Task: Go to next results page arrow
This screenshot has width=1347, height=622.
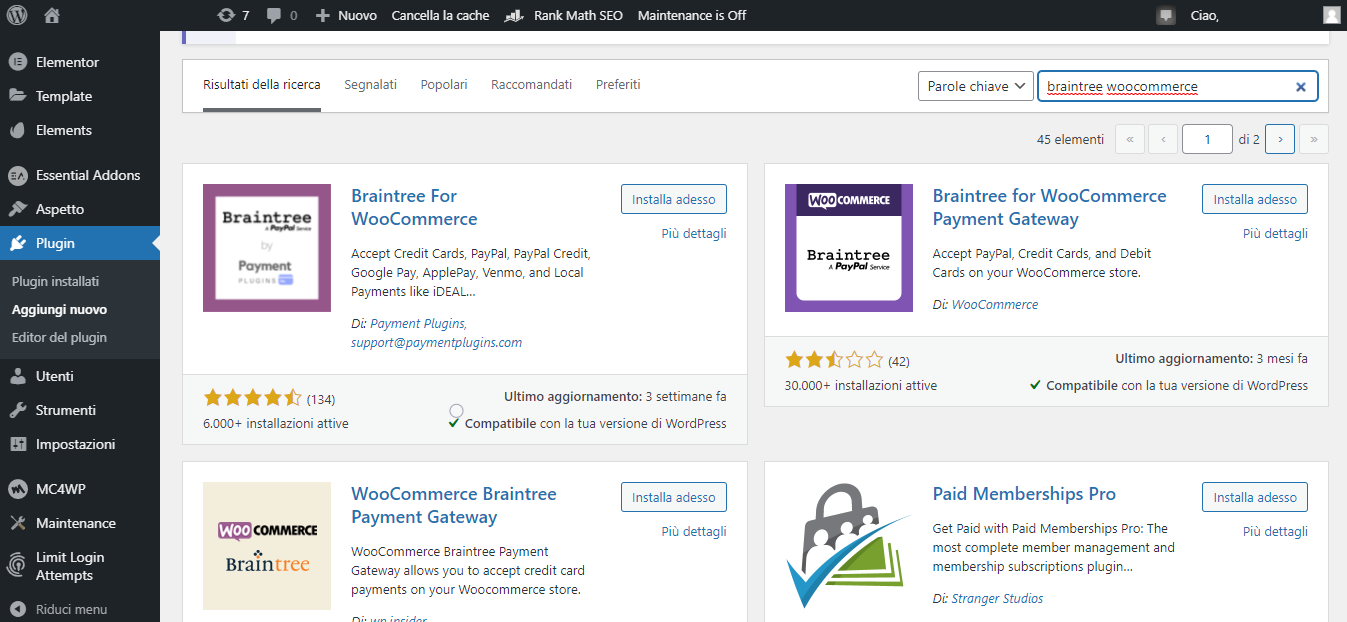Action: coord(1280,139)
